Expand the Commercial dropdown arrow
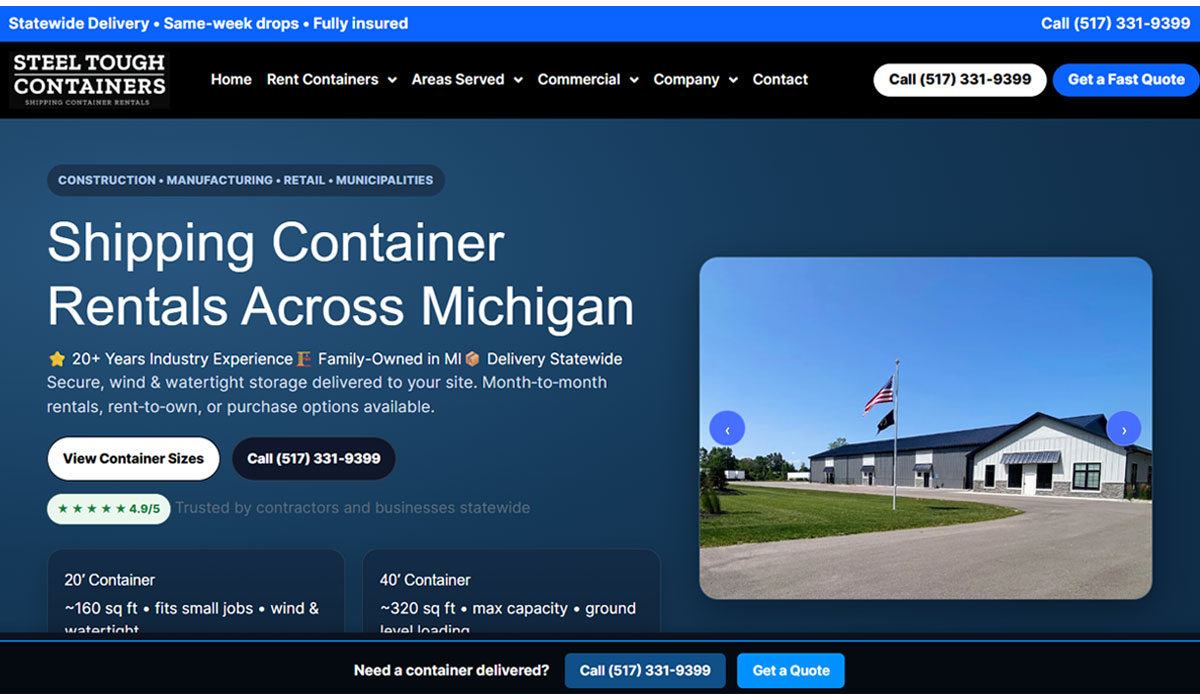 pyautogui.click(x=634, y=80)
